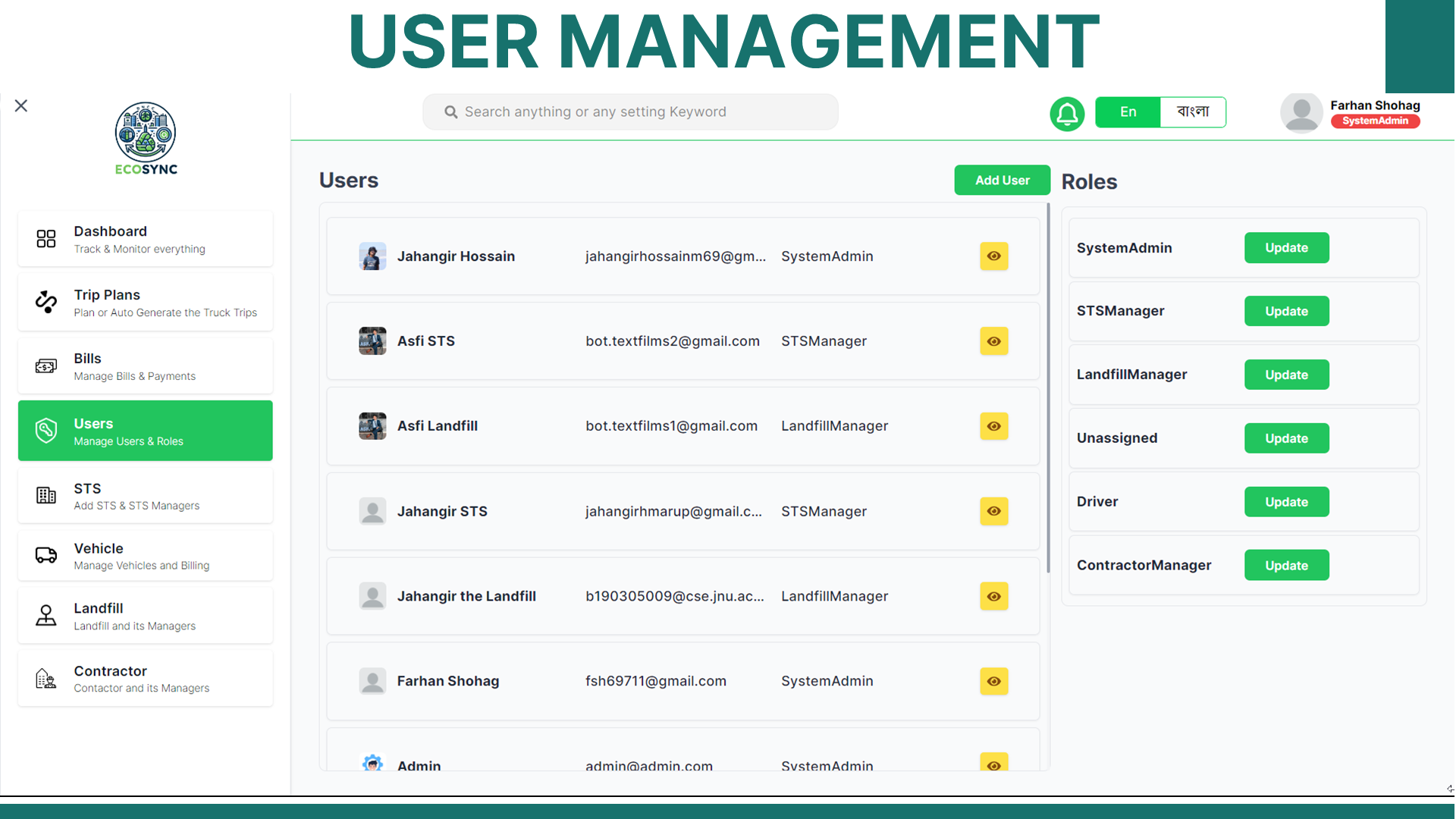The image size is (1456, 819).
Task: Open the Landfill menu item
Action: pyautogui.click(x=146, y=616)
